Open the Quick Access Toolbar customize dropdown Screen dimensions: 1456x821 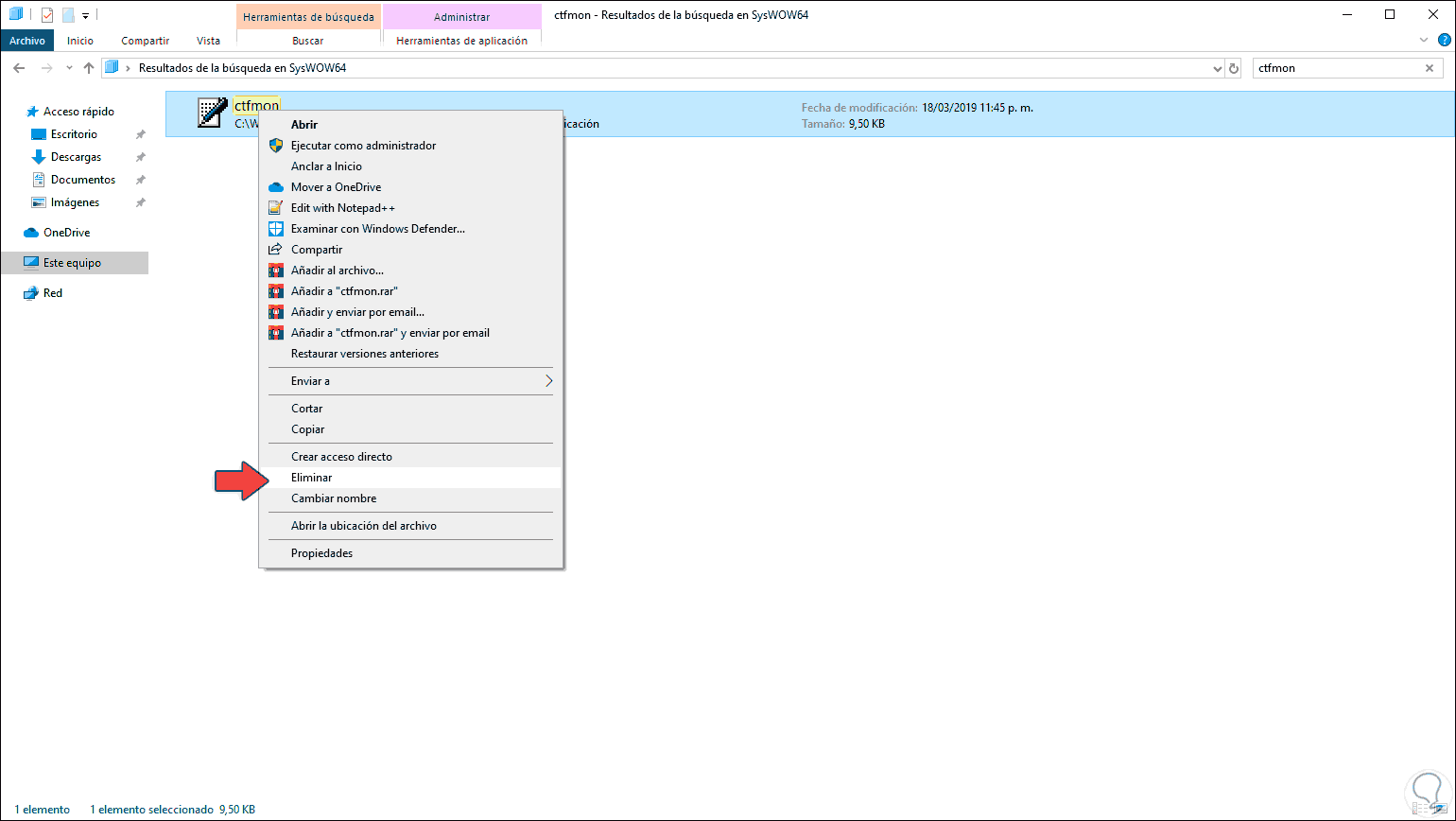tap(85, 14)
